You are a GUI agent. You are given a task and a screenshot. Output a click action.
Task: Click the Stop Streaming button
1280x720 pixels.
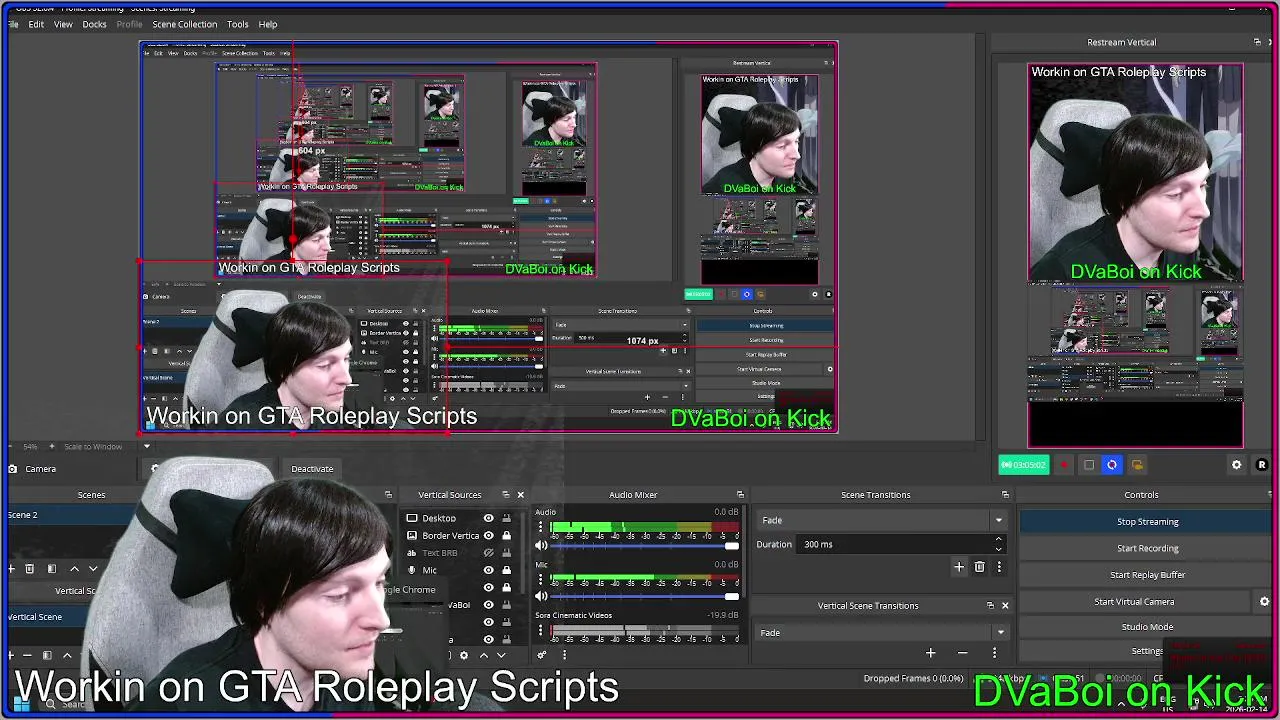click(x=1147, y=521)
